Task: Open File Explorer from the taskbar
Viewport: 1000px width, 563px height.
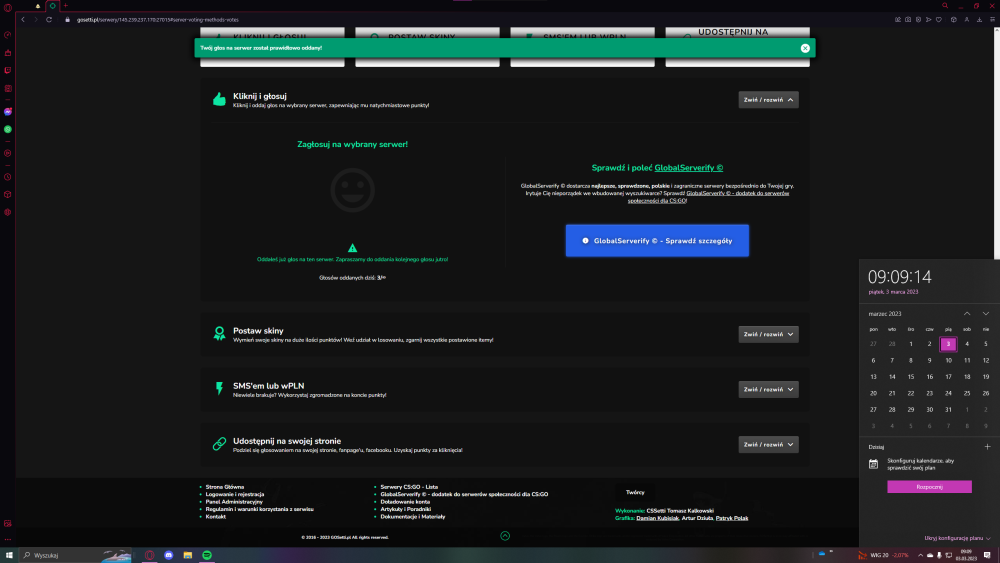Action: coord(188,555)
